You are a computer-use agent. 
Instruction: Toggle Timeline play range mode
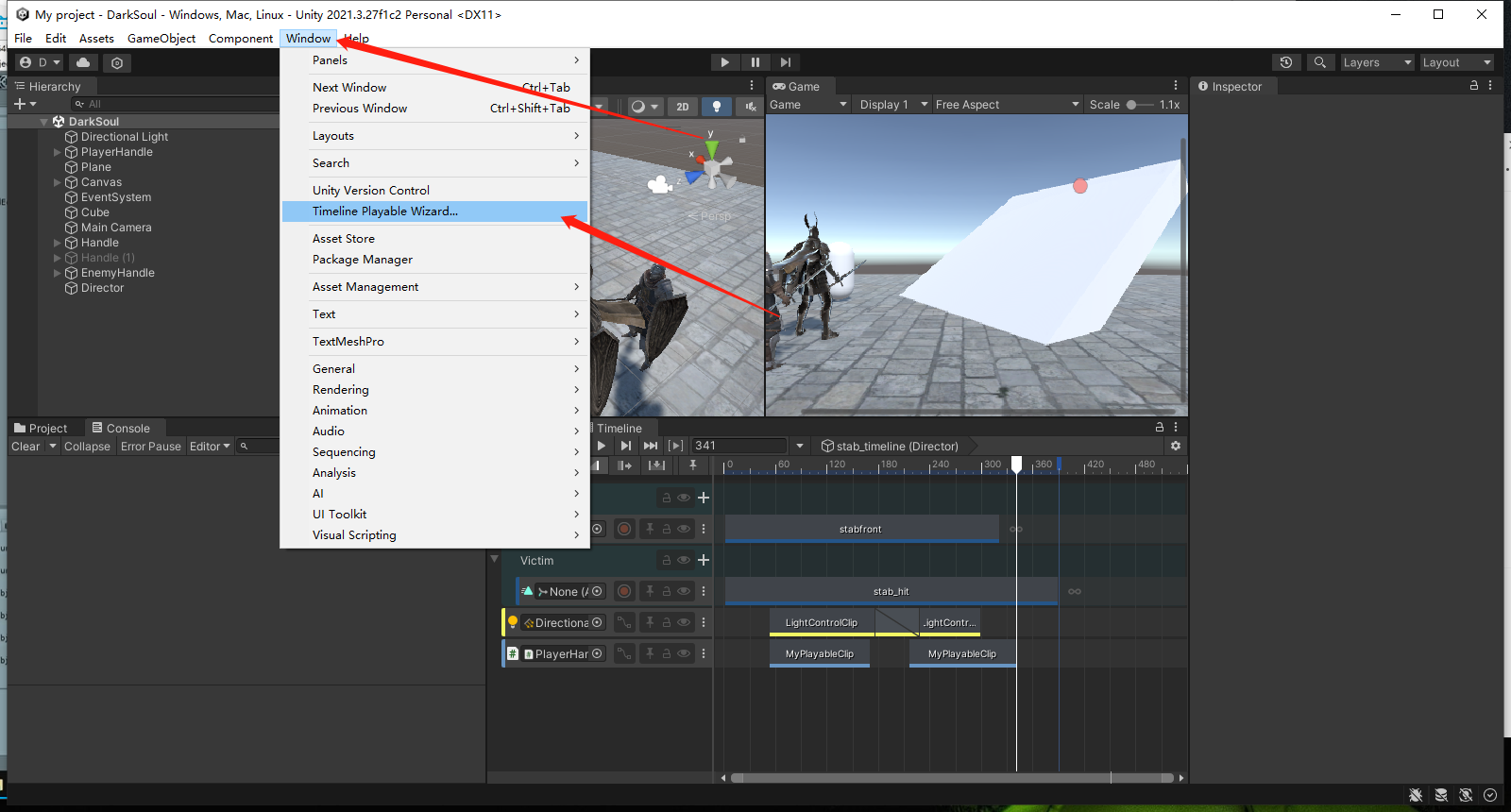[x=675, y=446]
